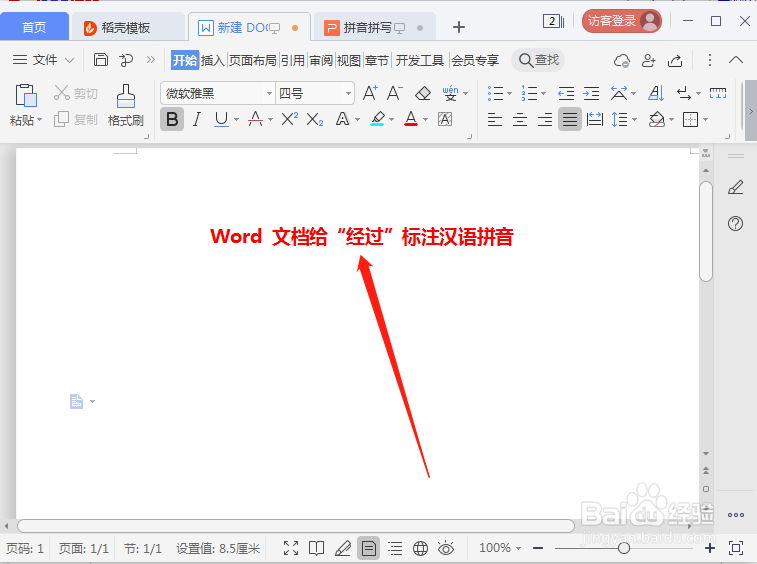
Task: Click the eye protection mode icon
Action: coord(446,548)
